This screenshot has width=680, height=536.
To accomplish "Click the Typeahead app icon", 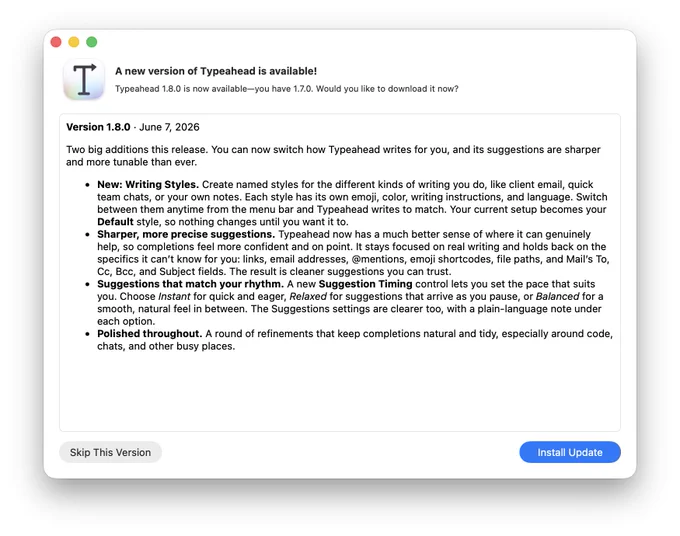I will (x=84, y=79).
